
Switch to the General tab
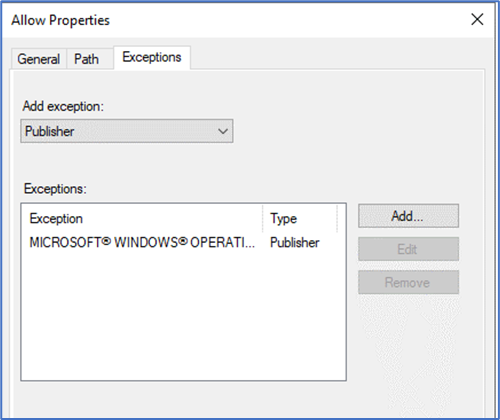point(39,59)
